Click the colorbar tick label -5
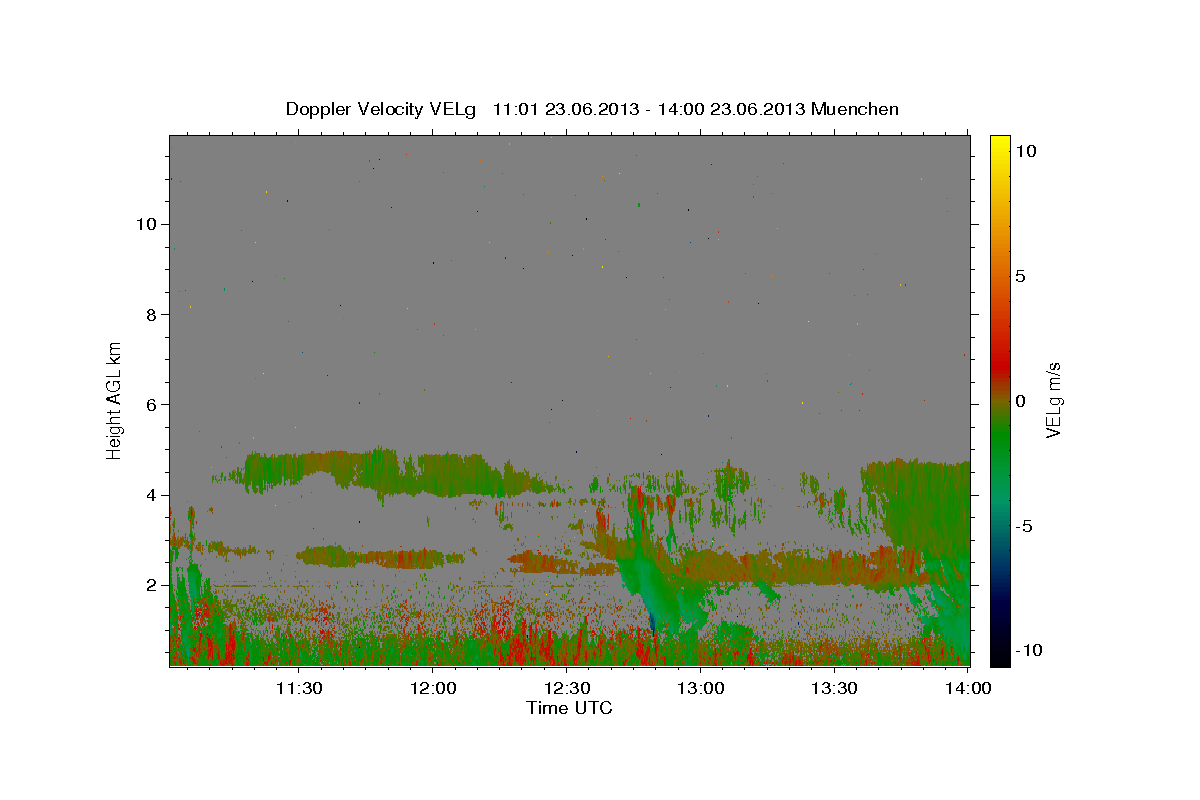The width and height of the screenshot is (1200, 800). (1025, 526)
